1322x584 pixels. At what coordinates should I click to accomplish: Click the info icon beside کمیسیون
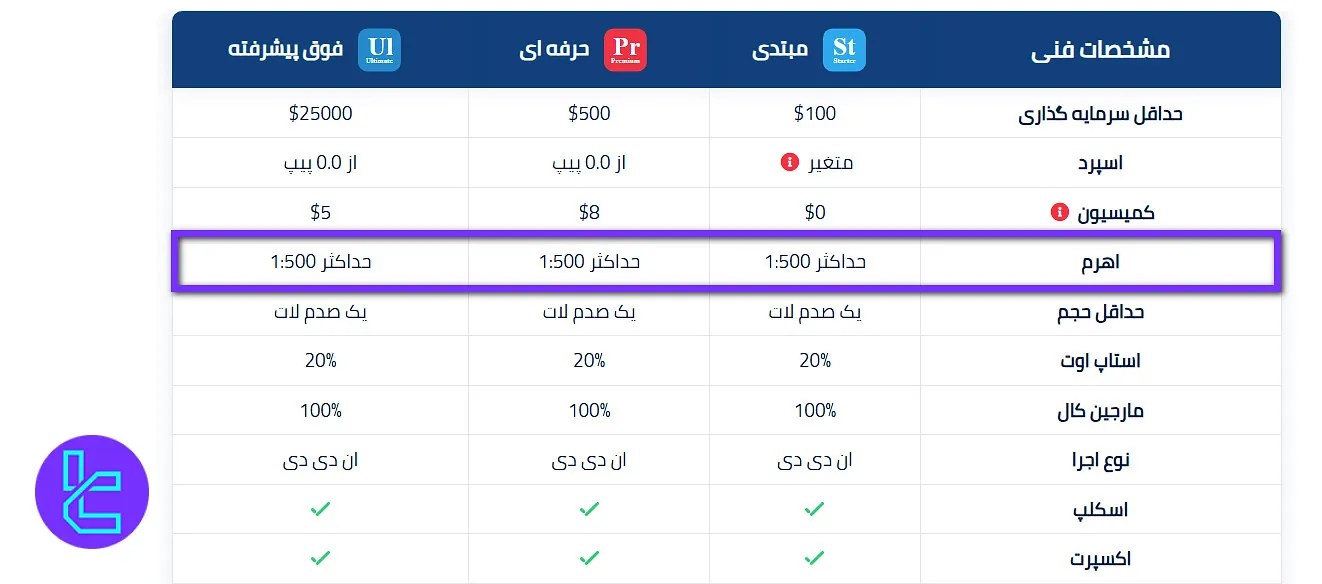coord(1059,212)
